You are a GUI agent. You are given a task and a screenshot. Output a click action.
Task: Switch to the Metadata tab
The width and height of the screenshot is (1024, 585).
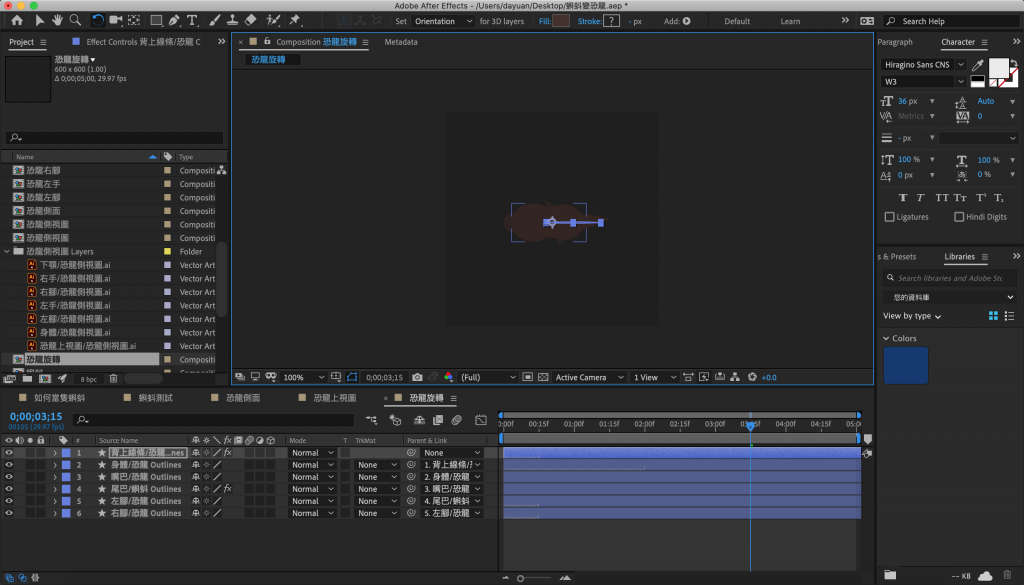coord(401,42)
